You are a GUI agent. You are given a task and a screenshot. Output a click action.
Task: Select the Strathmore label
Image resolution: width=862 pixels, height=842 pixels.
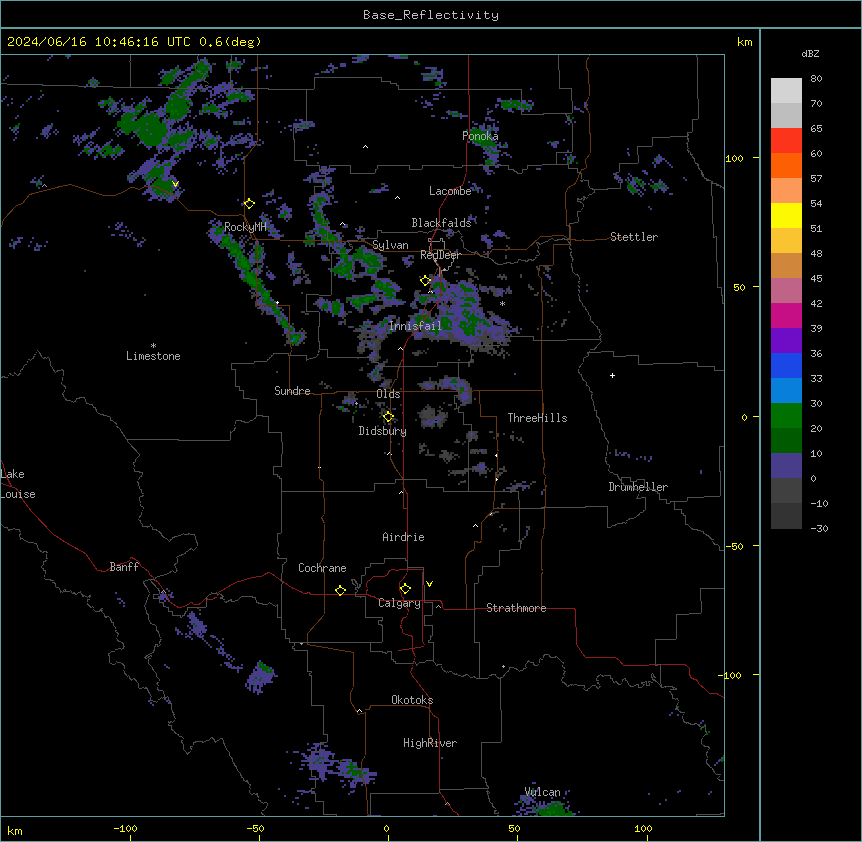(516, 608)
